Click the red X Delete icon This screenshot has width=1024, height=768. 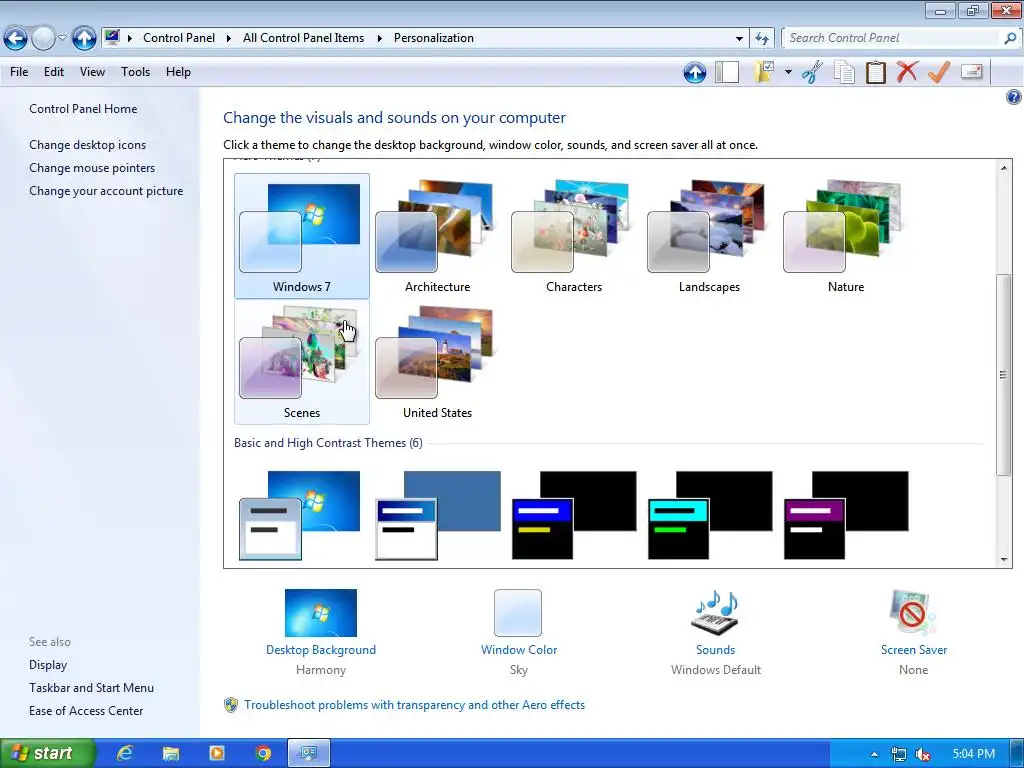(x=906, y=72)
